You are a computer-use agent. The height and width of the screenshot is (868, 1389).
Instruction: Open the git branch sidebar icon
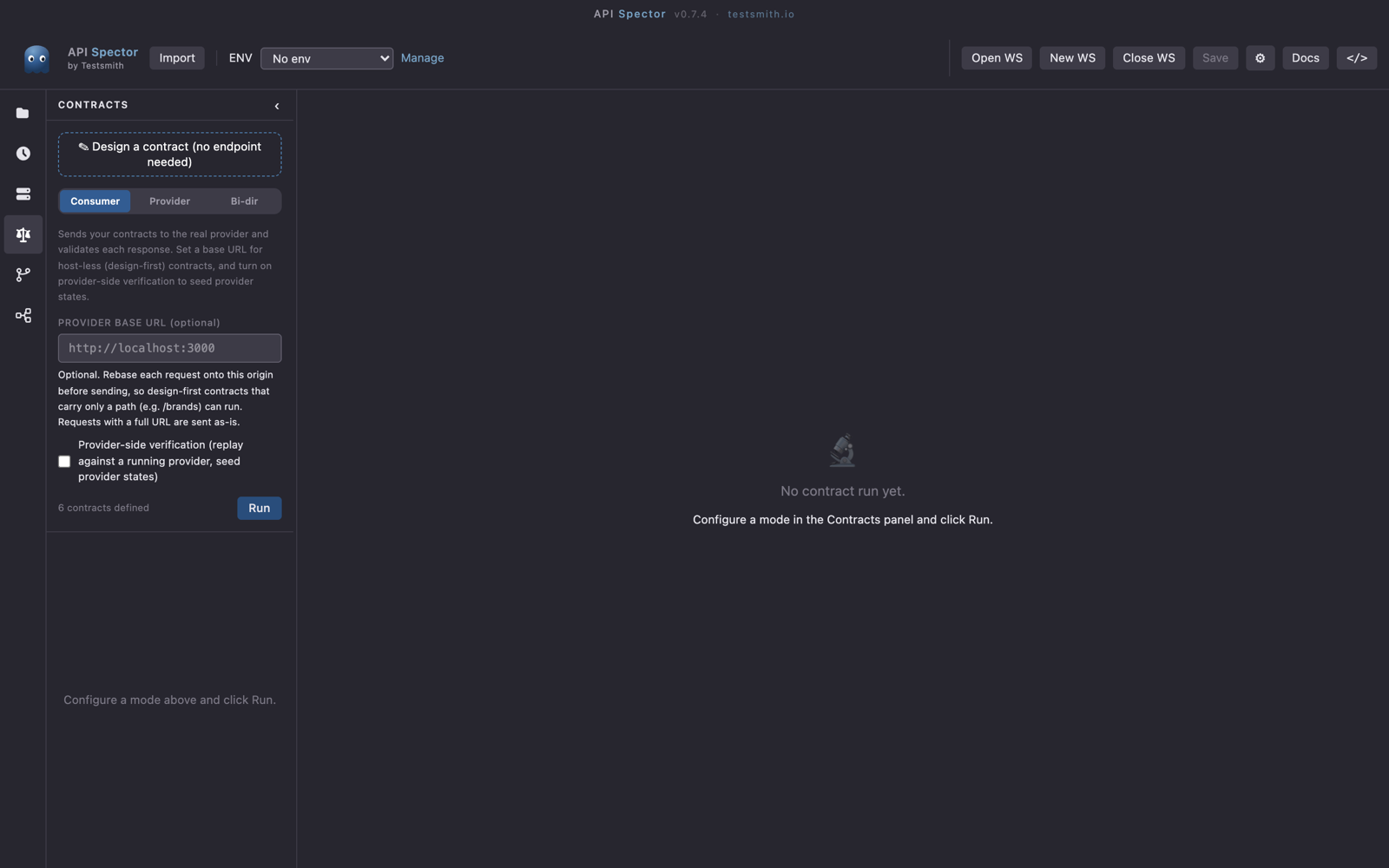pos(23,274)
